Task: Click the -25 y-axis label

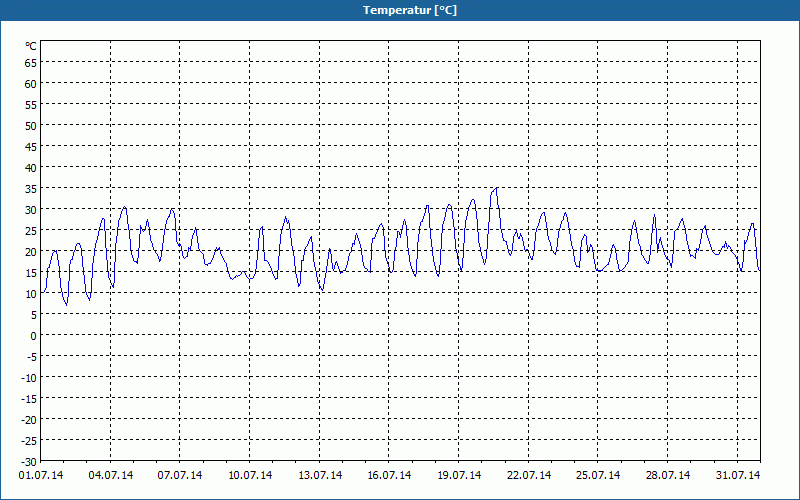Action: 29,441
